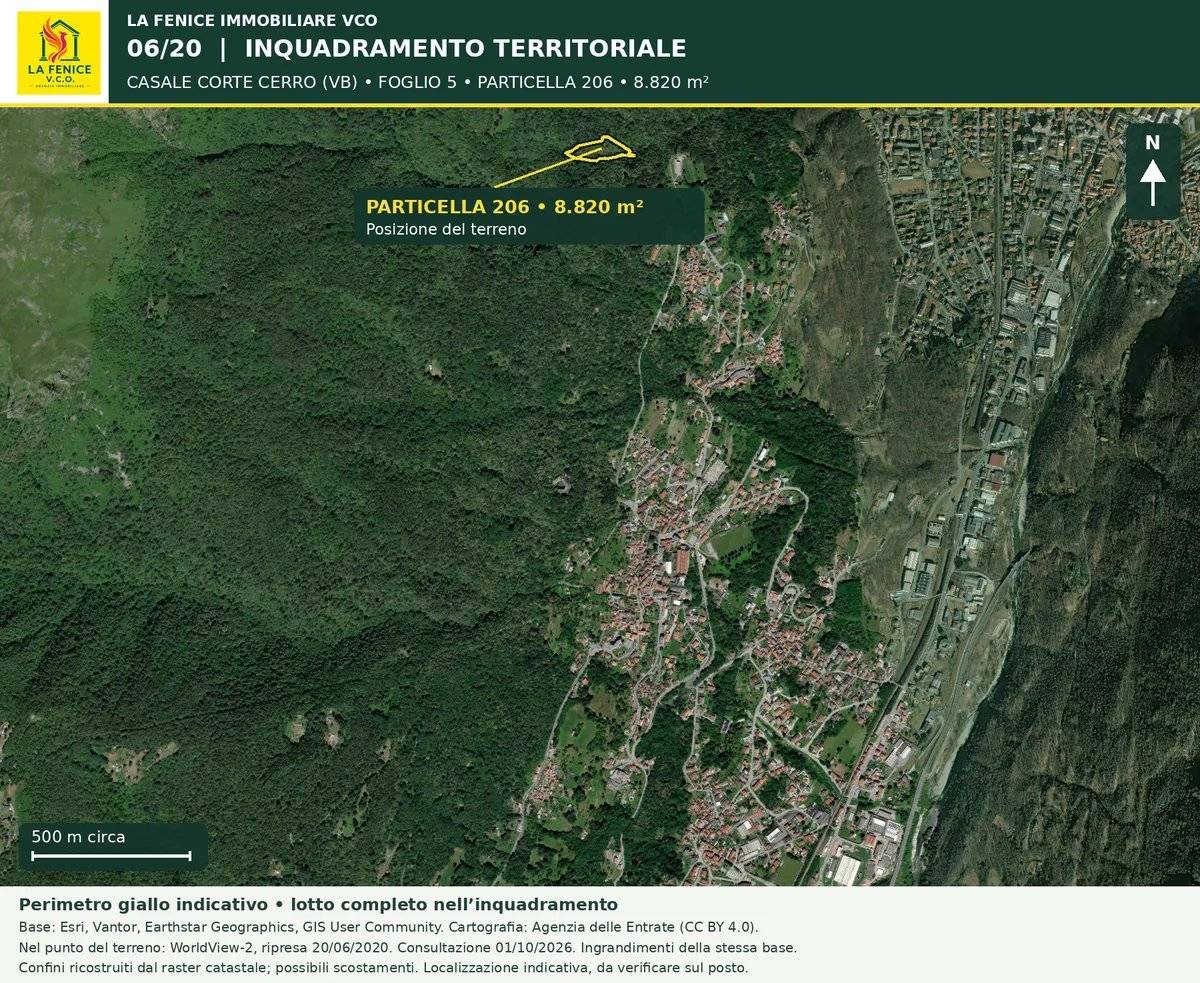Click the "500 m circa" scale label
The image size is (1200, 983).
coord(78,836)
